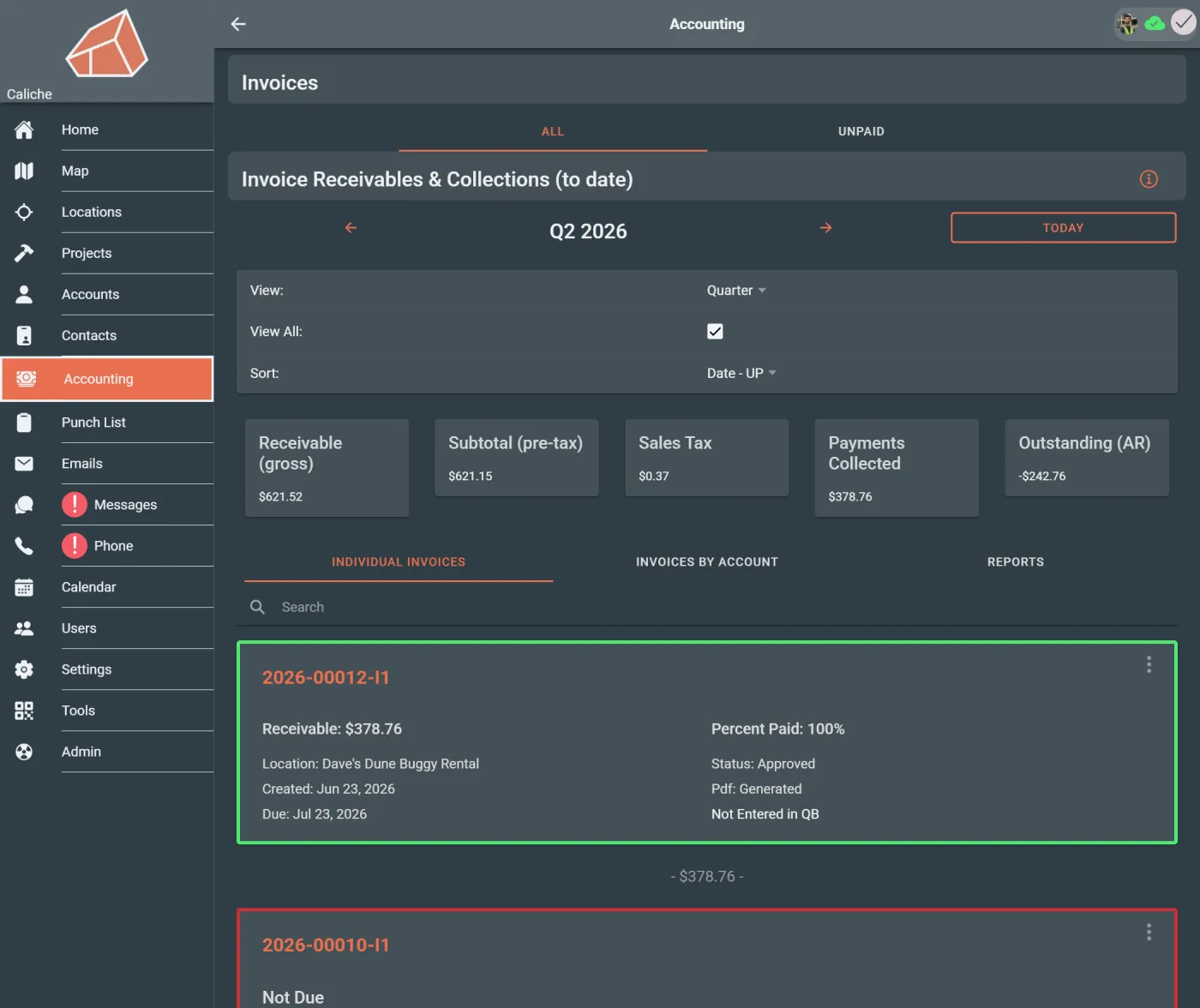Click the Contacts badge icon
The height and width of the screenshot is (1008, 1200).
(24, 335)
